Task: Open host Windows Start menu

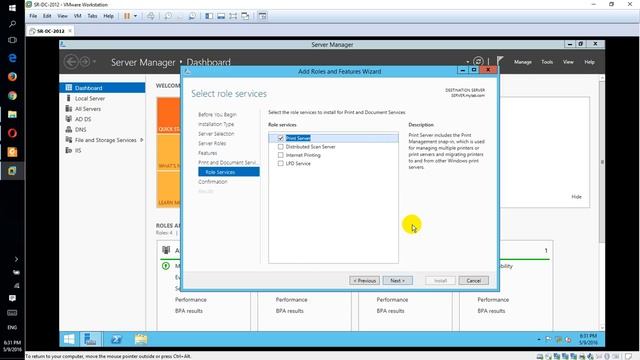Action: point(12,7)
